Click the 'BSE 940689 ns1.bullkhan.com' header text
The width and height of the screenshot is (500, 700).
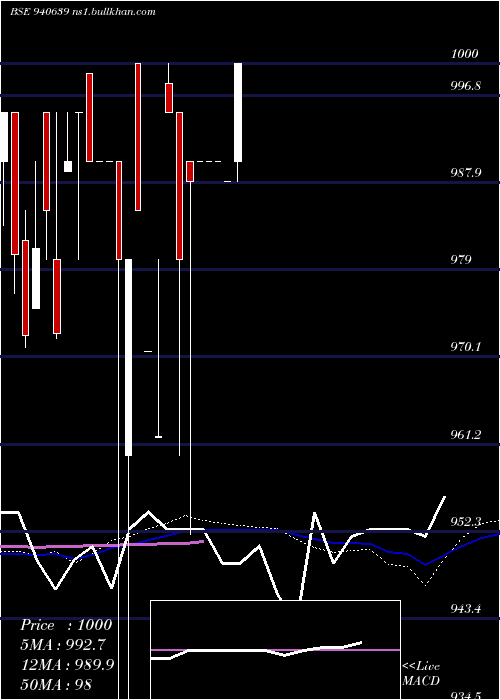(83, 12)
